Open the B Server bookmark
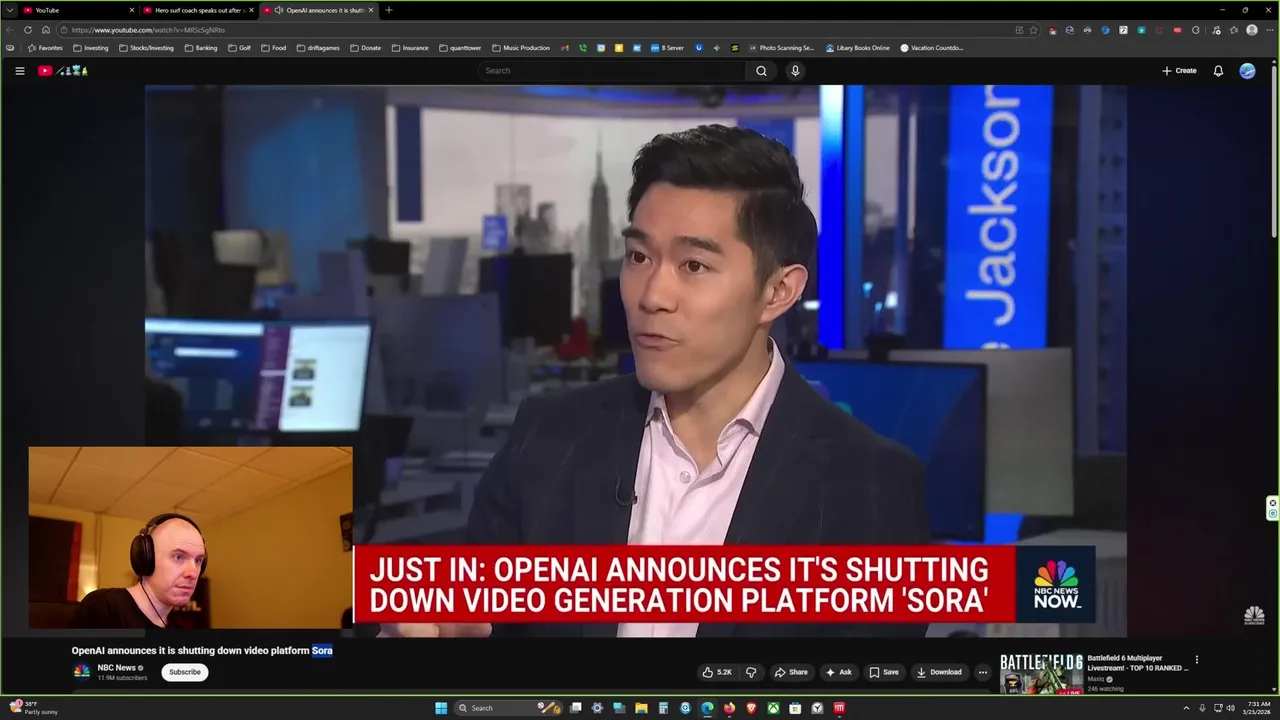Image resolution: width=1280 pixels, height=720 pixels. pos(666,48)
